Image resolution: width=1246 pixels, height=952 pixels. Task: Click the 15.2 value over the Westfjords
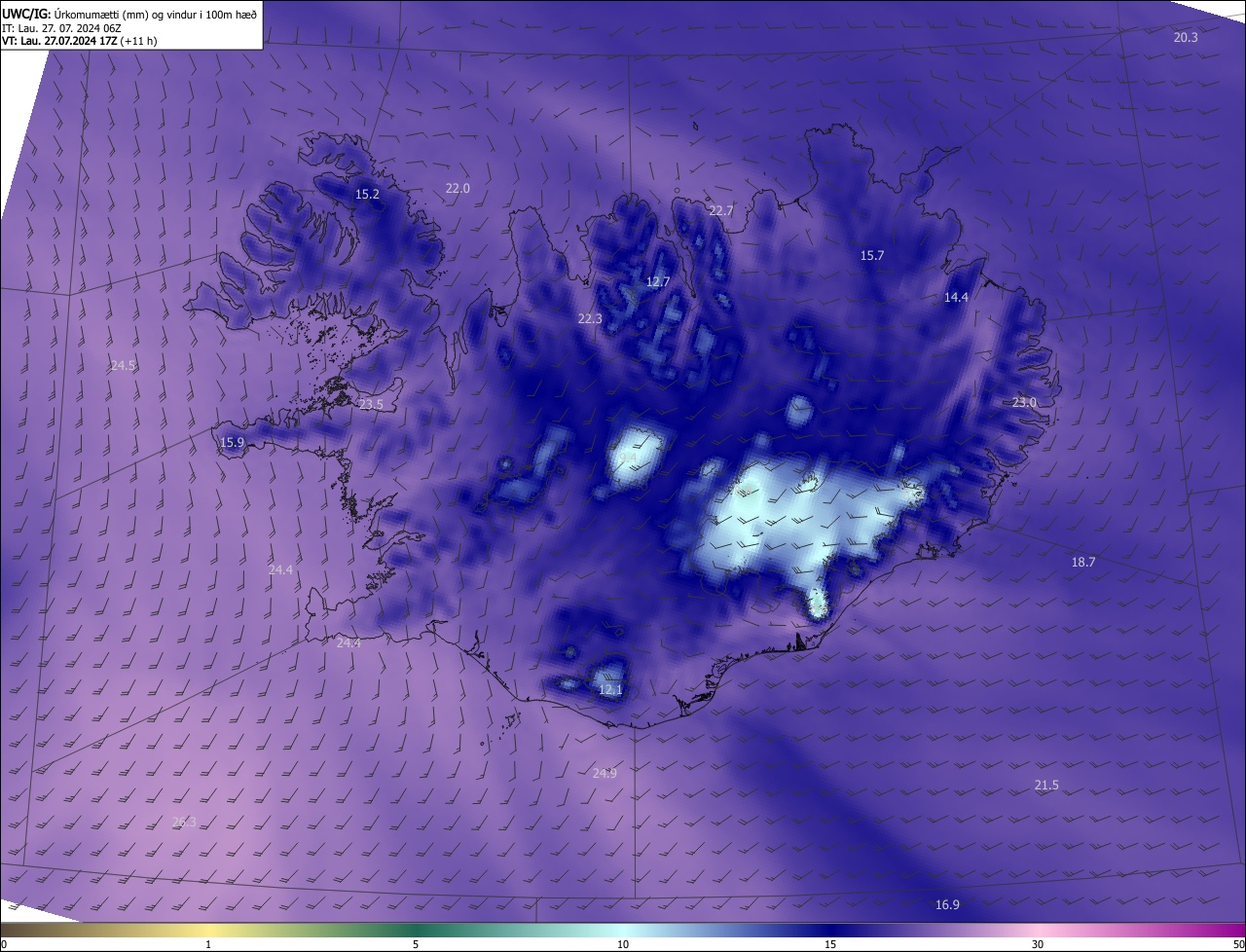367,195
